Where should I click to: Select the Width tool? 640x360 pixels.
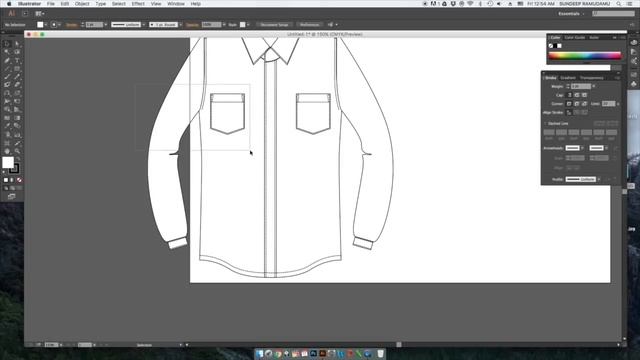point(7,101)
